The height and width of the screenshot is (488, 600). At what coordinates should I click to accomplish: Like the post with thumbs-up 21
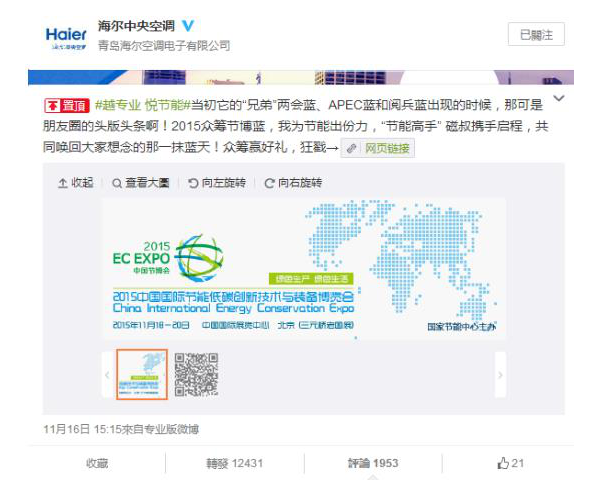(x=510, y=463)
